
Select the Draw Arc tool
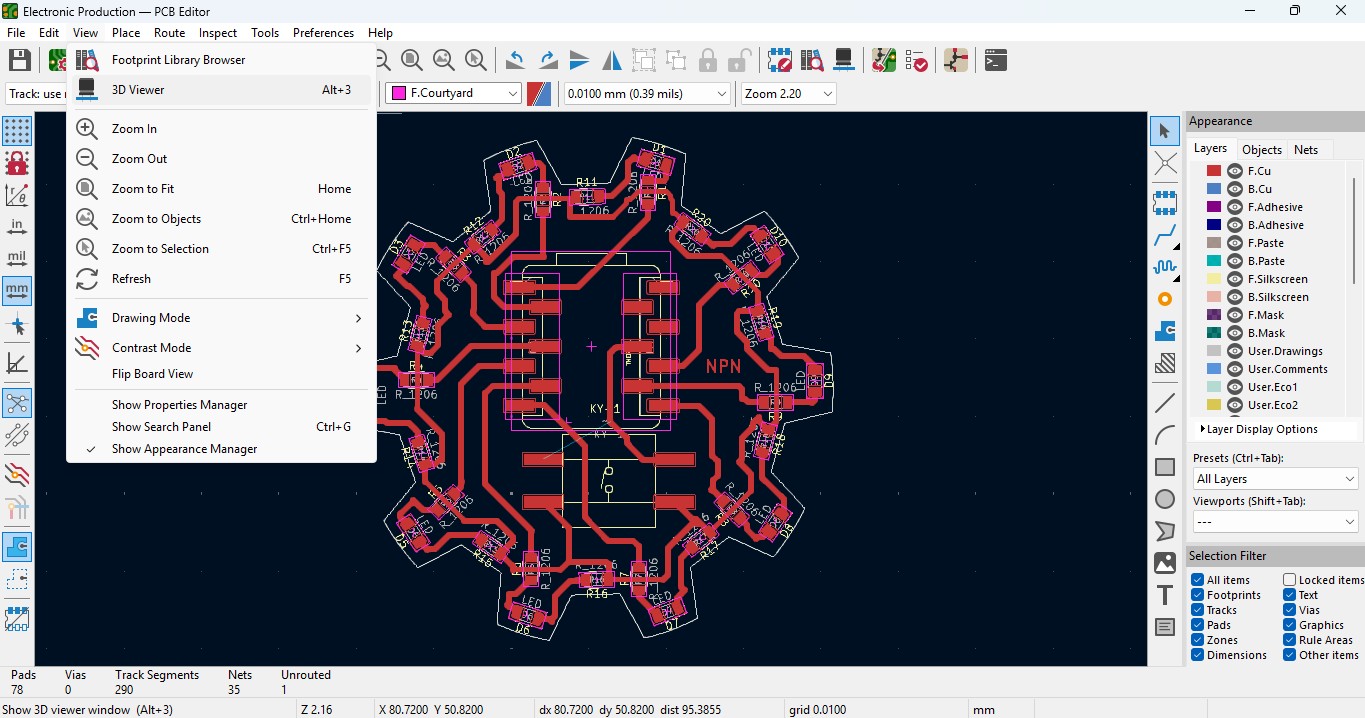coord(1165,435)
